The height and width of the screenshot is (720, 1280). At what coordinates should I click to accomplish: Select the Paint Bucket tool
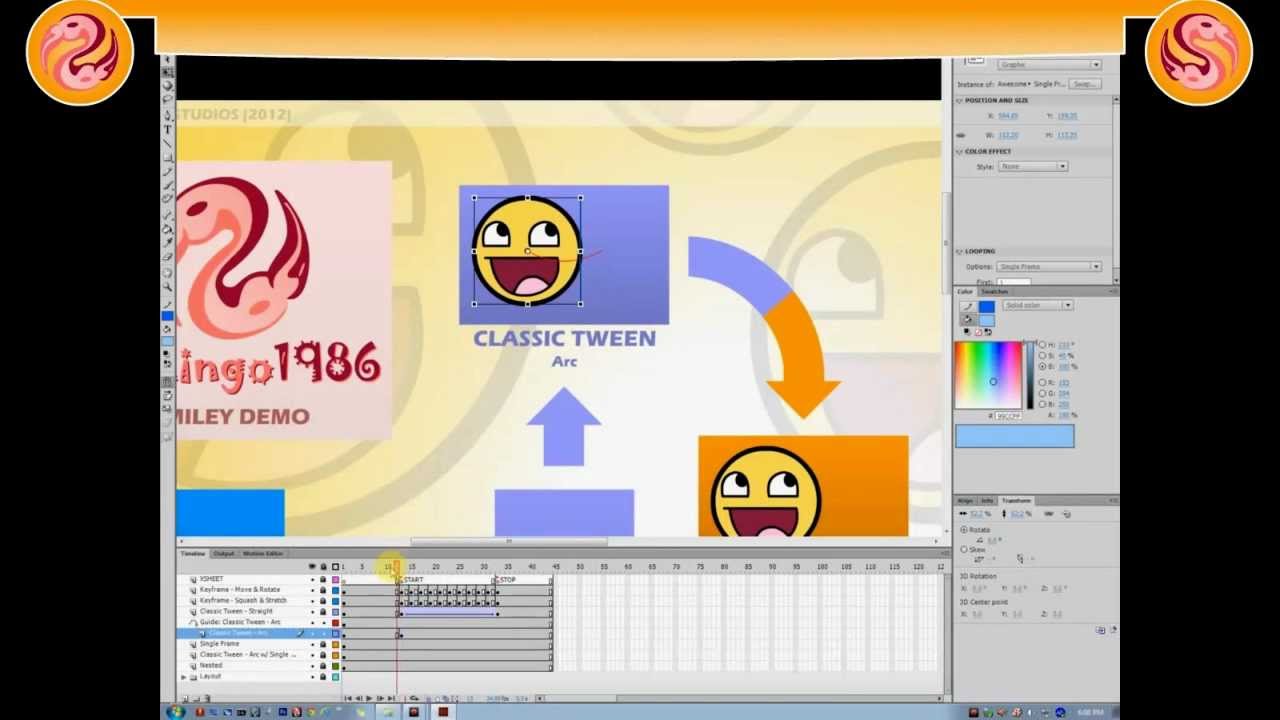pos(168,228)
